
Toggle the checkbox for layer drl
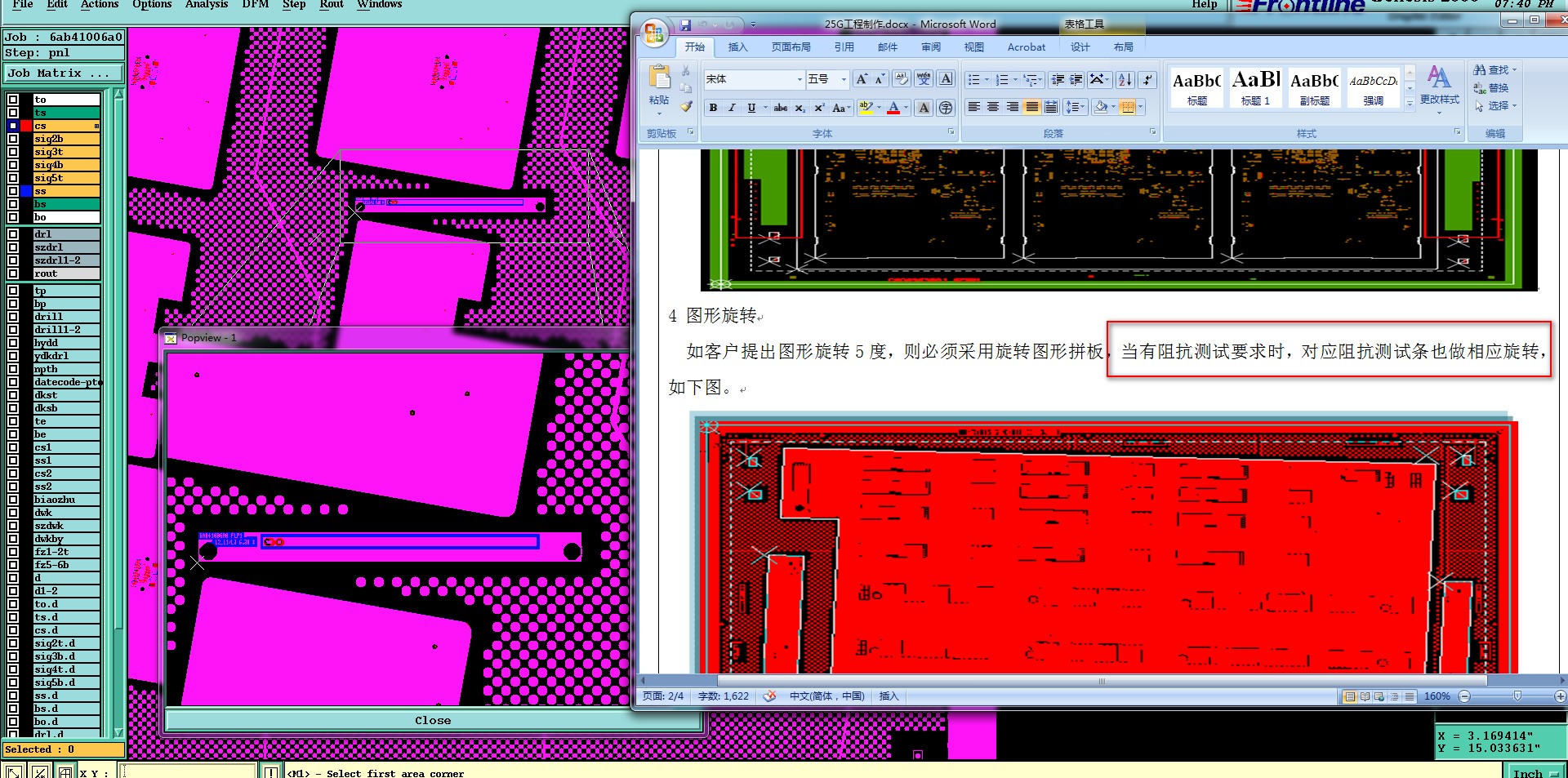tap(13, 234)
